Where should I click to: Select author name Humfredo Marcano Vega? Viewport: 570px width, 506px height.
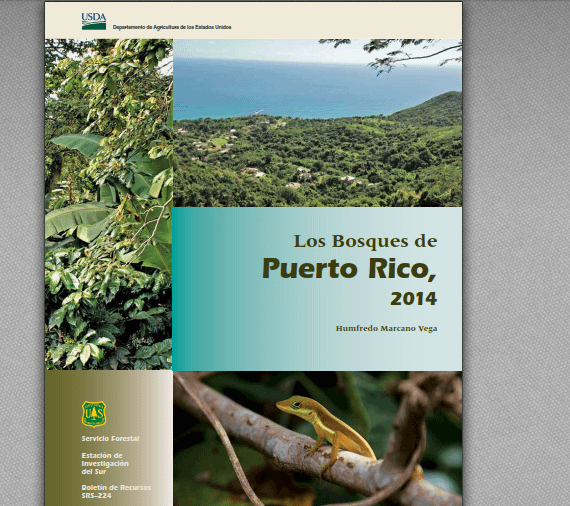(x=386, y=329)
